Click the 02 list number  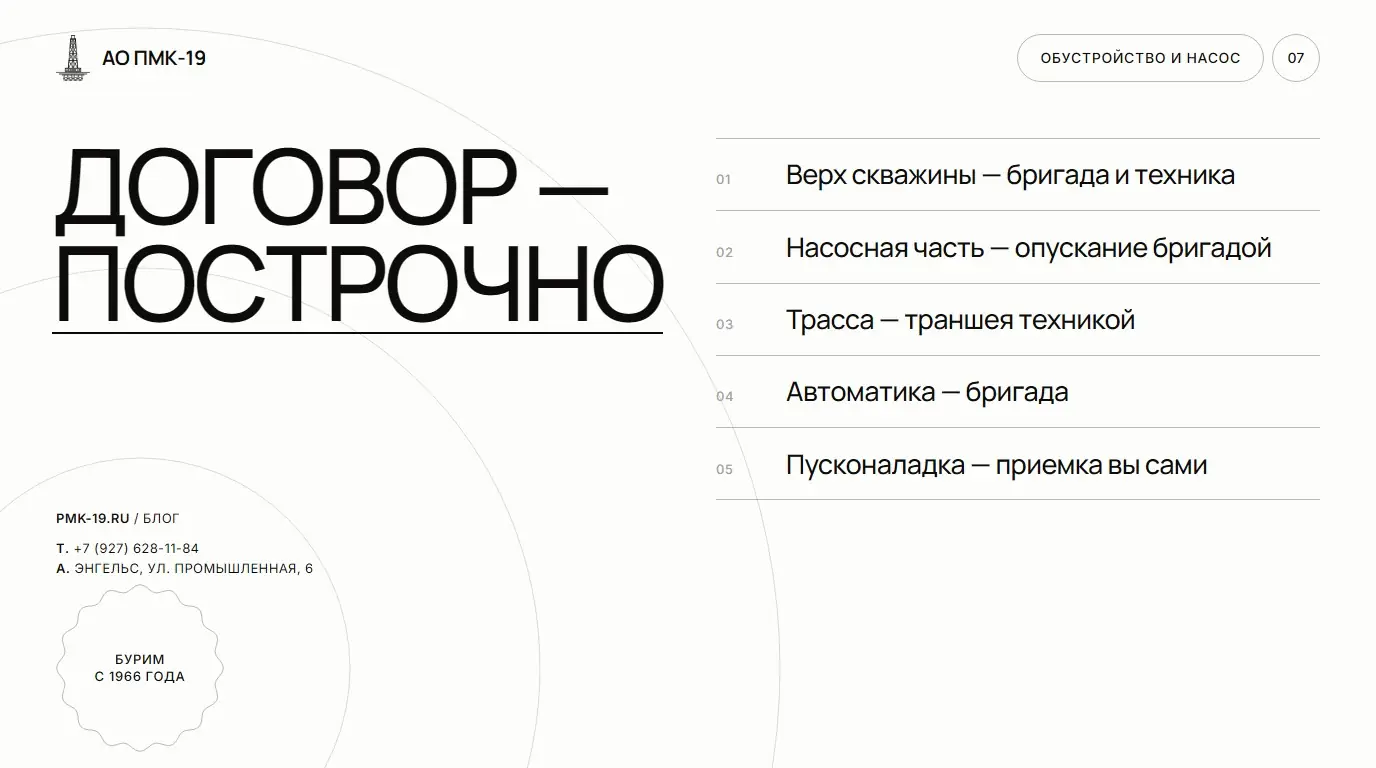click(725, 252)
